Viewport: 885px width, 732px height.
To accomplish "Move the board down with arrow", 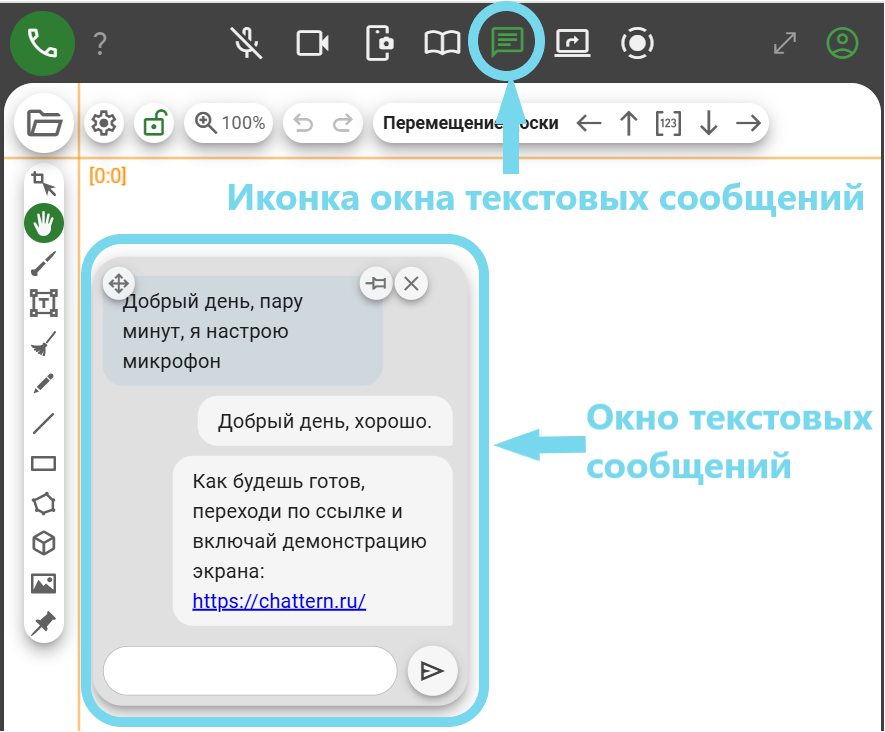I will (x=708, y=123).
